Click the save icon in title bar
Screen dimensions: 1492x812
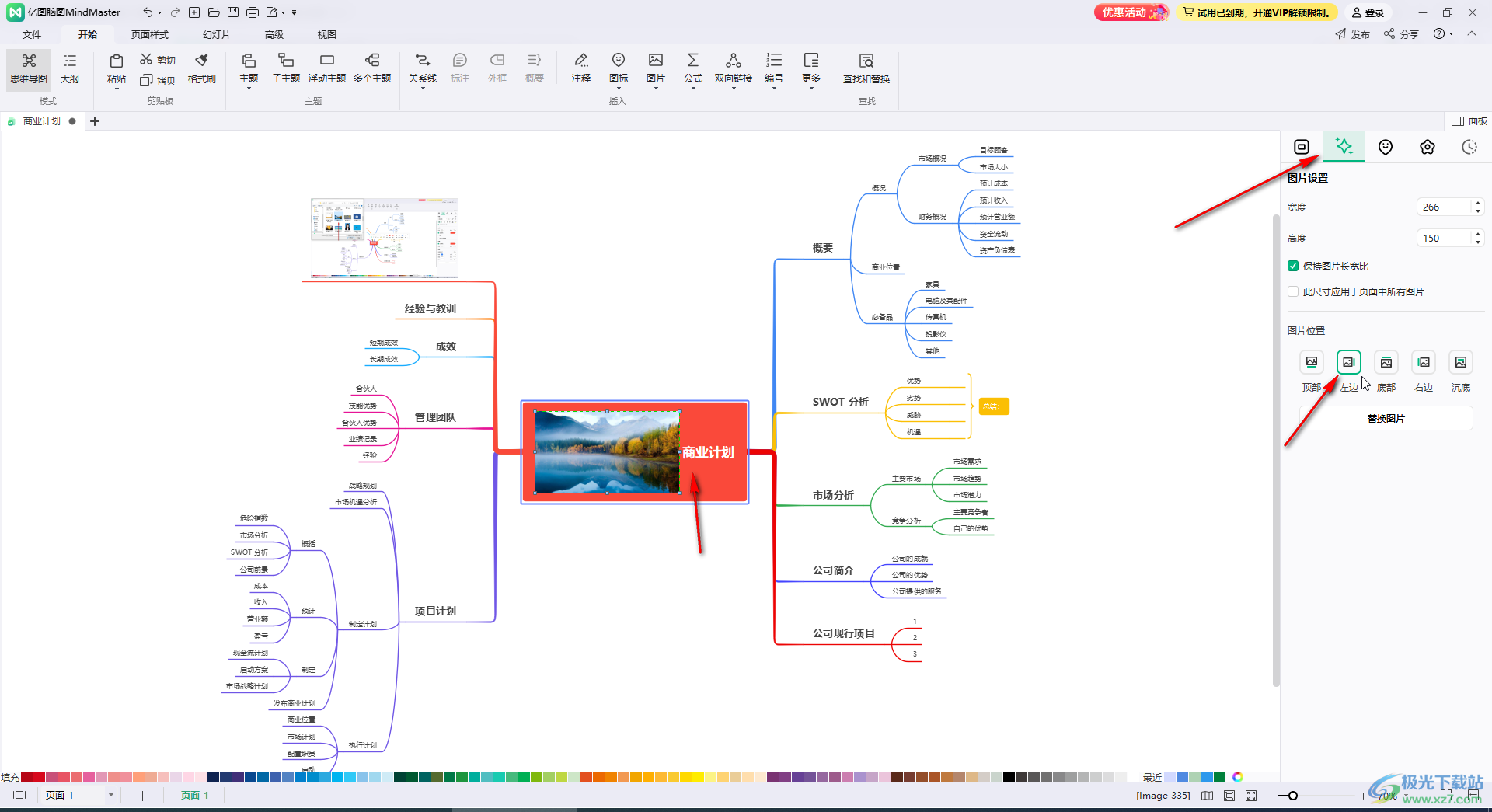233,12
